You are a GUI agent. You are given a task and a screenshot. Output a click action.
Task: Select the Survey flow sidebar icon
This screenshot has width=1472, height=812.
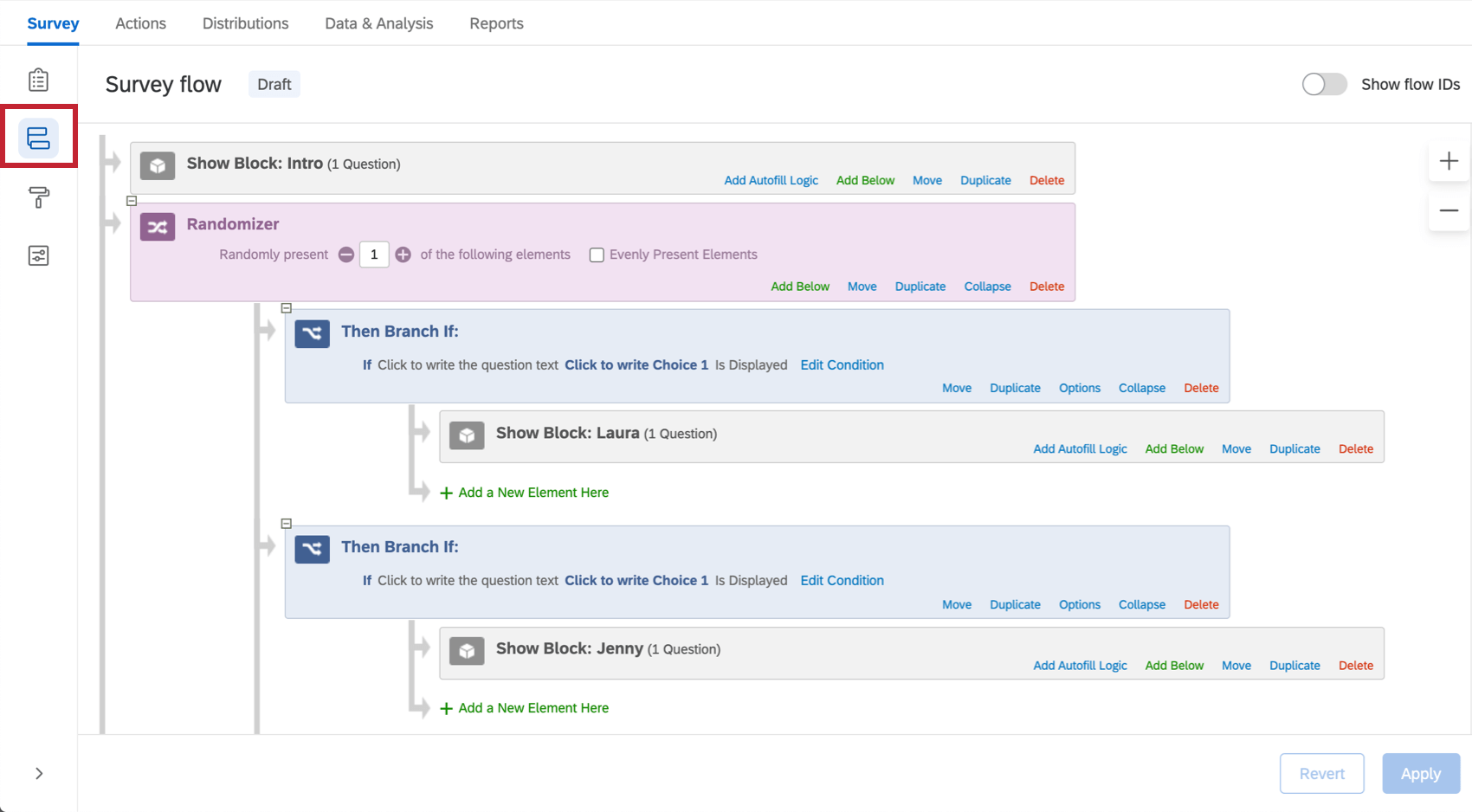click(x=38, y=138)
